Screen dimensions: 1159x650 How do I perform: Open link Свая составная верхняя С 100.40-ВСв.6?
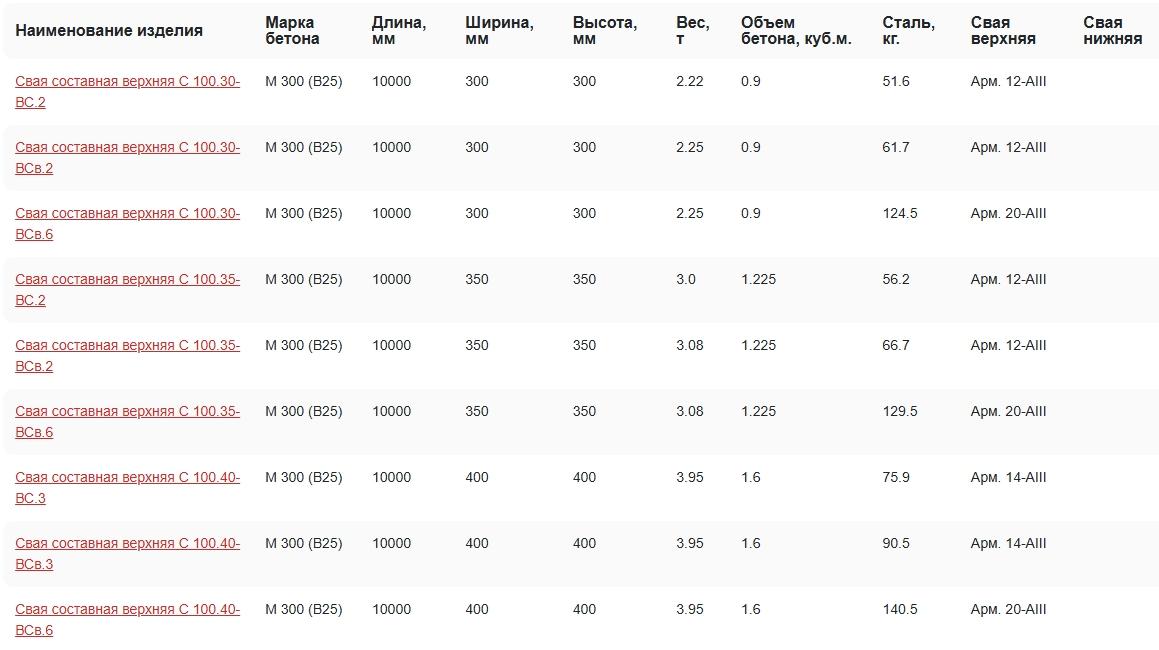tap(127, 610)
